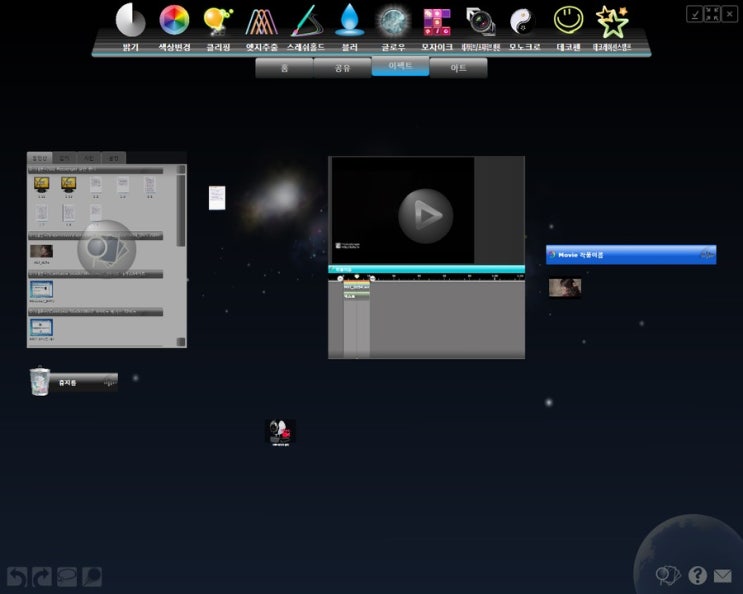Click the 휴지통 trash bin

click(40, 381)
